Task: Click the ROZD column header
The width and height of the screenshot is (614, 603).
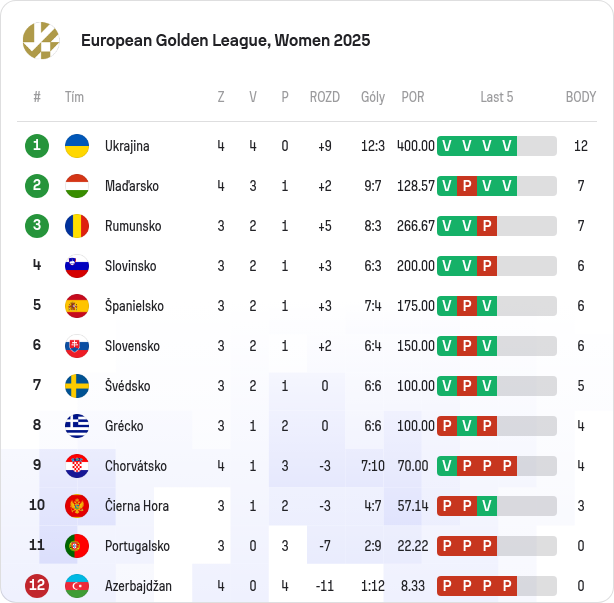Action: pos(325,97)
